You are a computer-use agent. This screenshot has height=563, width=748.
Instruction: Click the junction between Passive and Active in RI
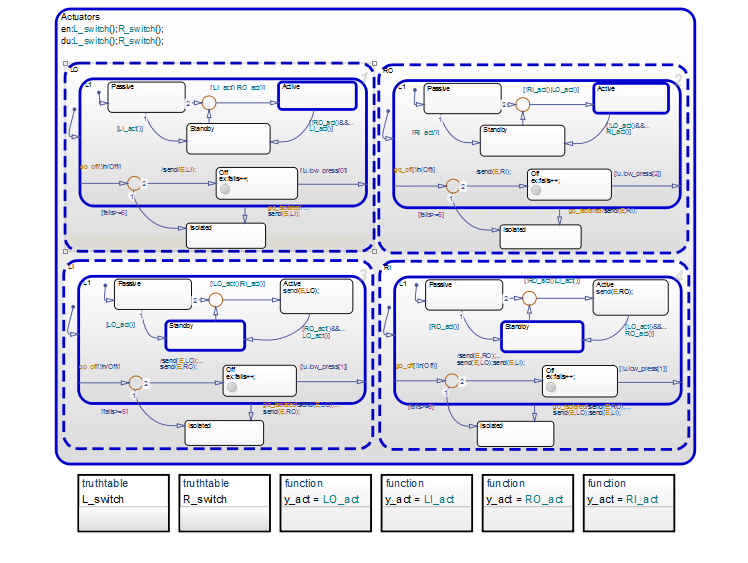530,298
